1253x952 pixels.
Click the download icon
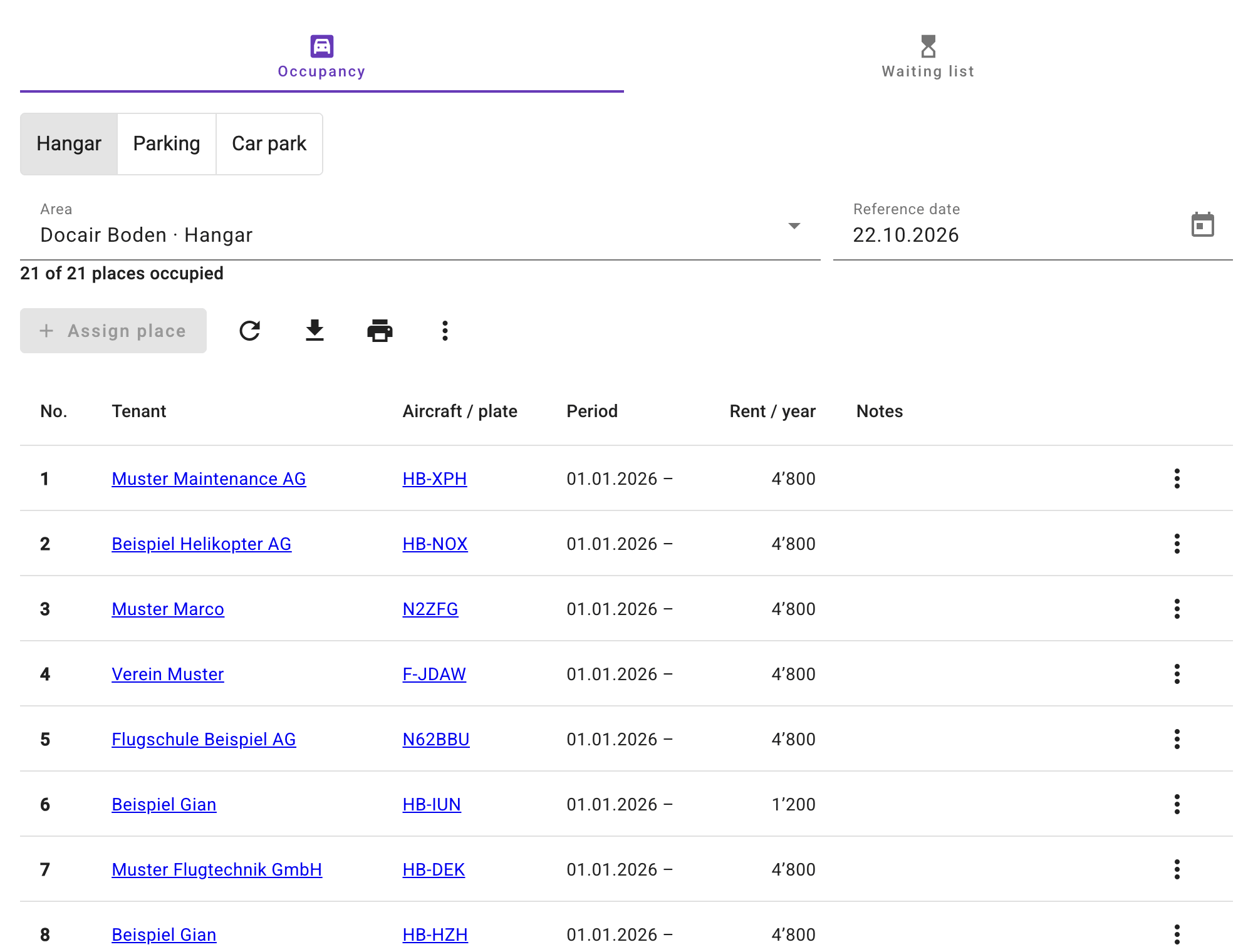click(x=315, y=331)
